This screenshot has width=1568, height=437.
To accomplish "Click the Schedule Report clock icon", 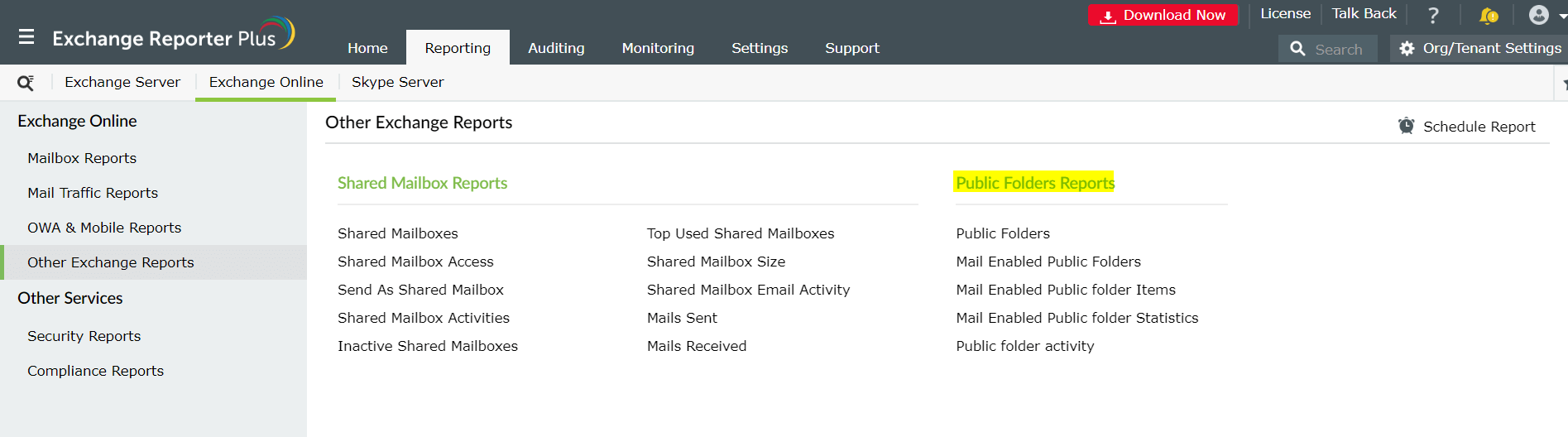I will [1406, 126].
